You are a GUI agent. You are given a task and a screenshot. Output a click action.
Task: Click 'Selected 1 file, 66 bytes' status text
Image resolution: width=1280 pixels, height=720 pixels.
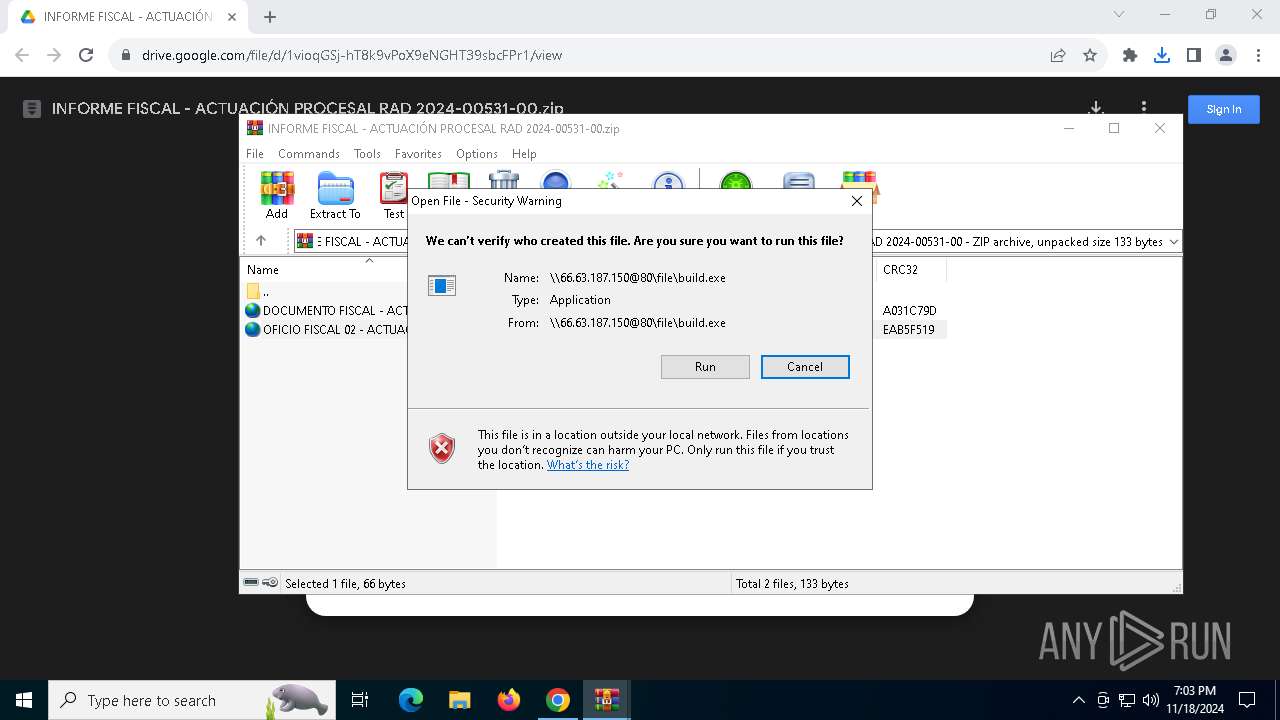(345, 584)
